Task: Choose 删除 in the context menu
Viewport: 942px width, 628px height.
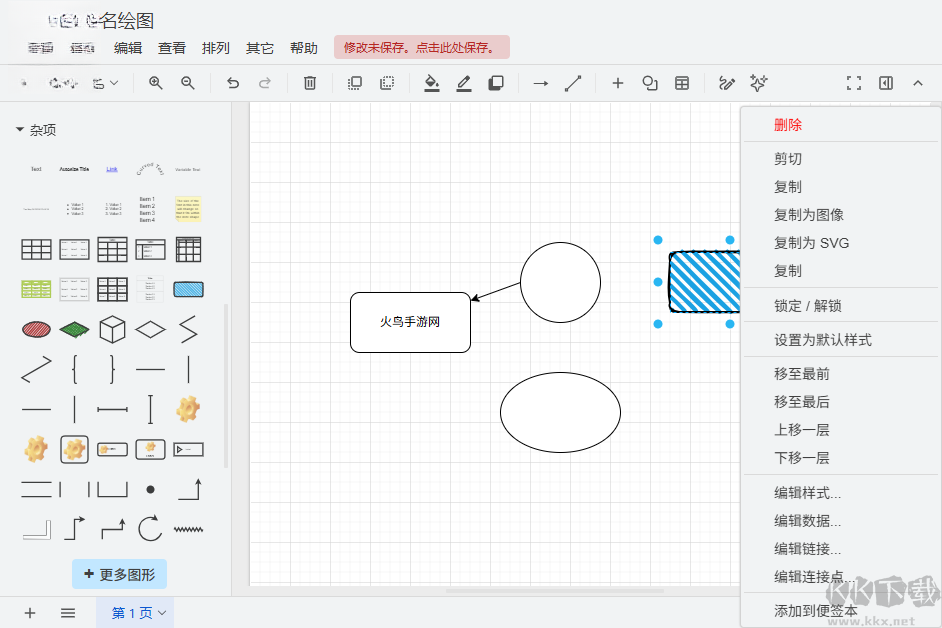Action: pyautogui.click(x=841, y=125)
